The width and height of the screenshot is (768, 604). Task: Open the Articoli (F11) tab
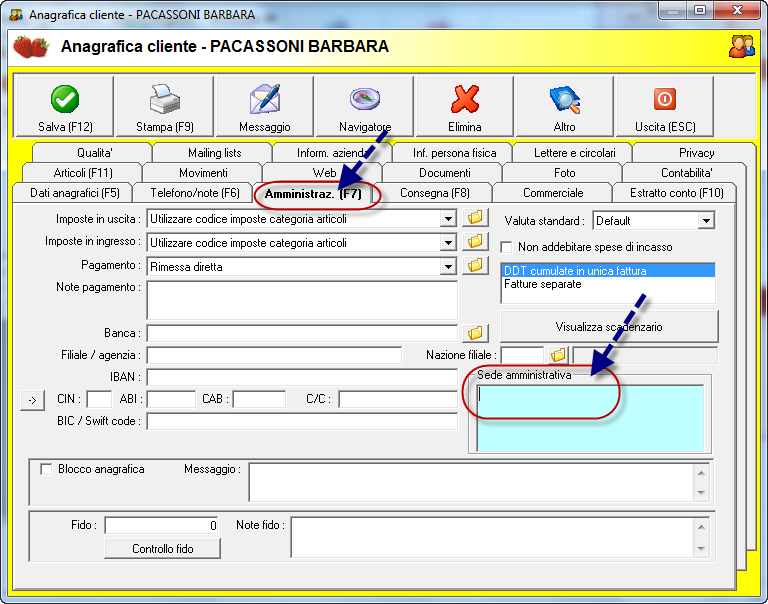(x=83, y=173)
